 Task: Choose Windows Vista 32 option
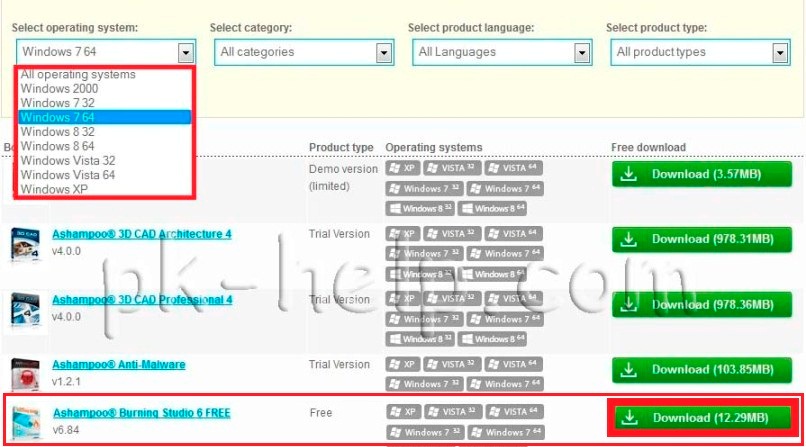click(x=104, y=160)
